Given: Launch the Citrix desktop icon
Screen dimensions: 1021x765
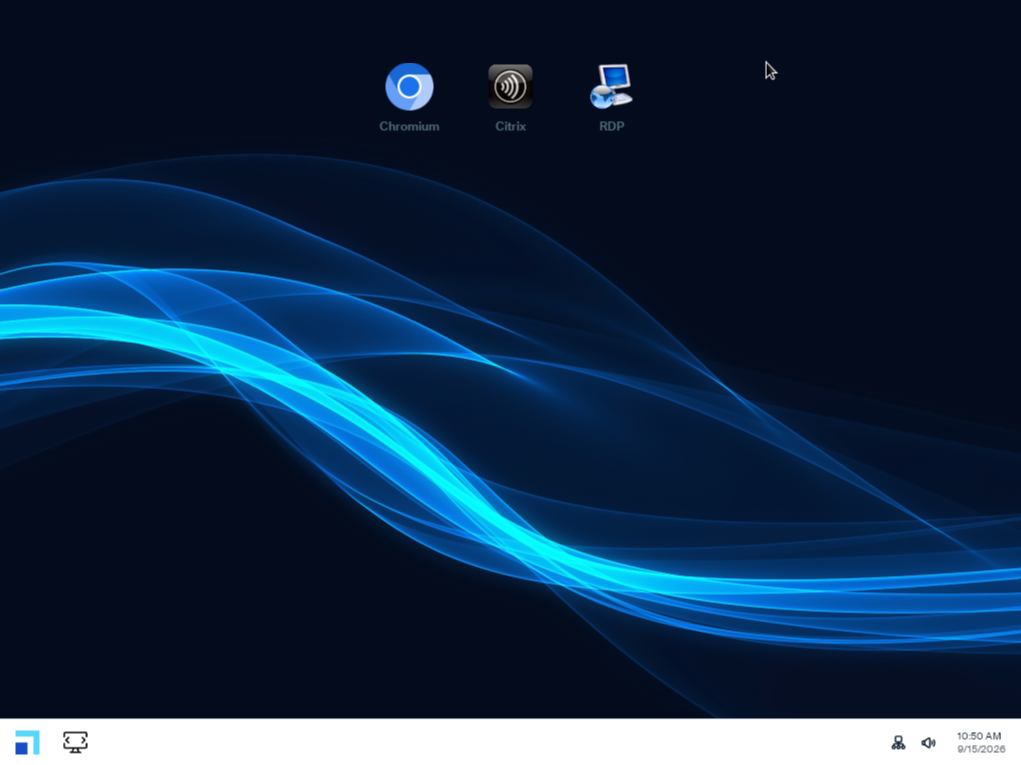Looking at the screenshot, I should 510,87.
